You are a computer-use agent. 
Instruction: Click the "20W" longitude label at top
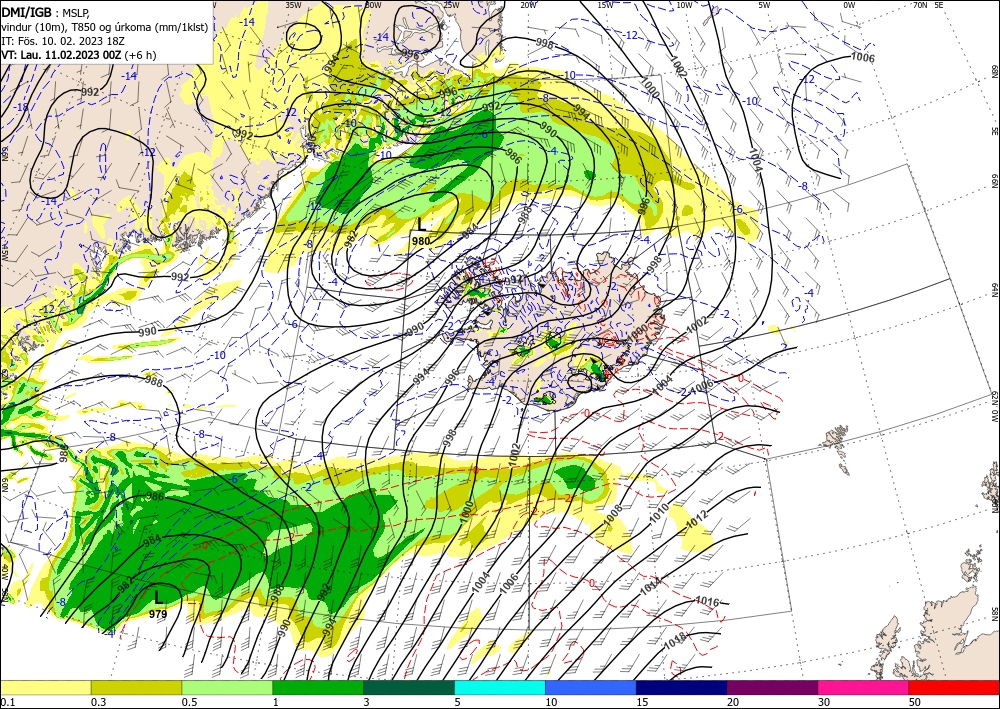[x=527, y=5]
